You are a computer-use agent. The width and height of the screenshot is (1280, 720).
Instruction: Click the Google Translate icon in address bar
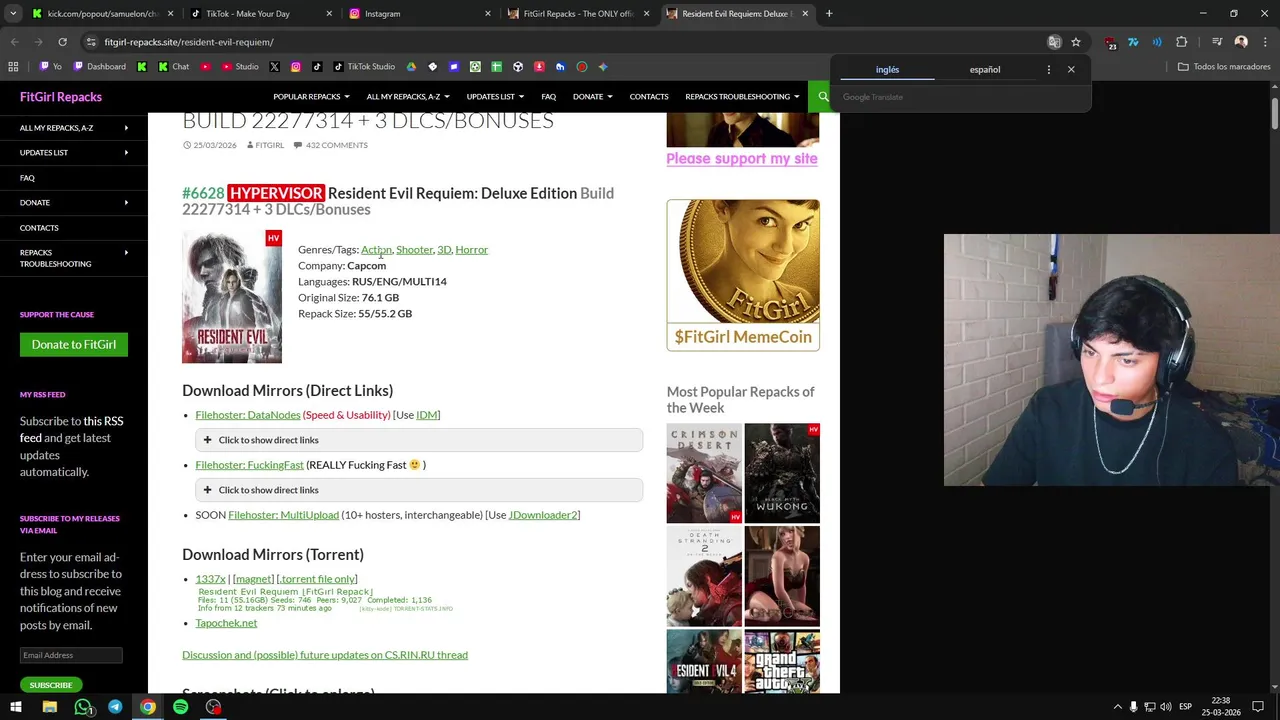tap(1054, 42)
